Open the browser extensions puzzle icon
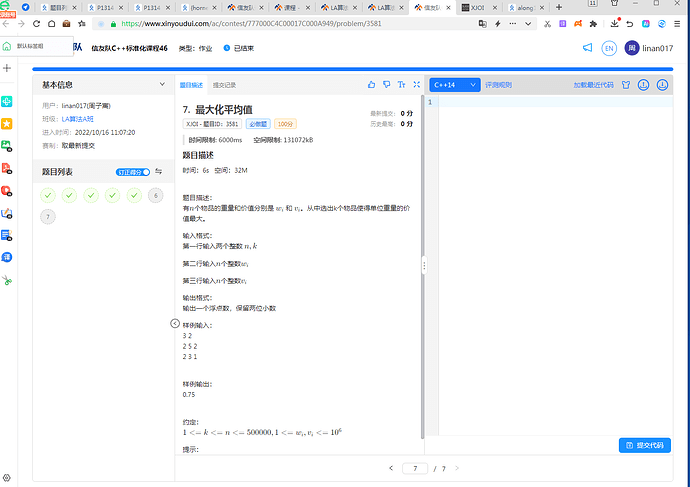This screenshot has height=487, width=690. pyautogui.click(x=593, y=24)
